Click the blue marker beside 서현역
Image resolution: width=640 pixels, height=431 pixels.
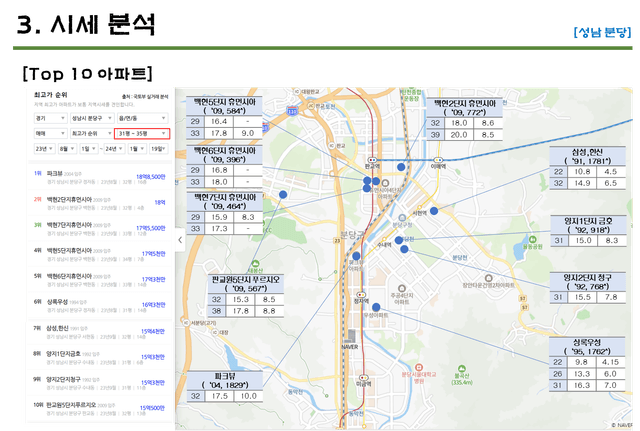click(434, 211)
